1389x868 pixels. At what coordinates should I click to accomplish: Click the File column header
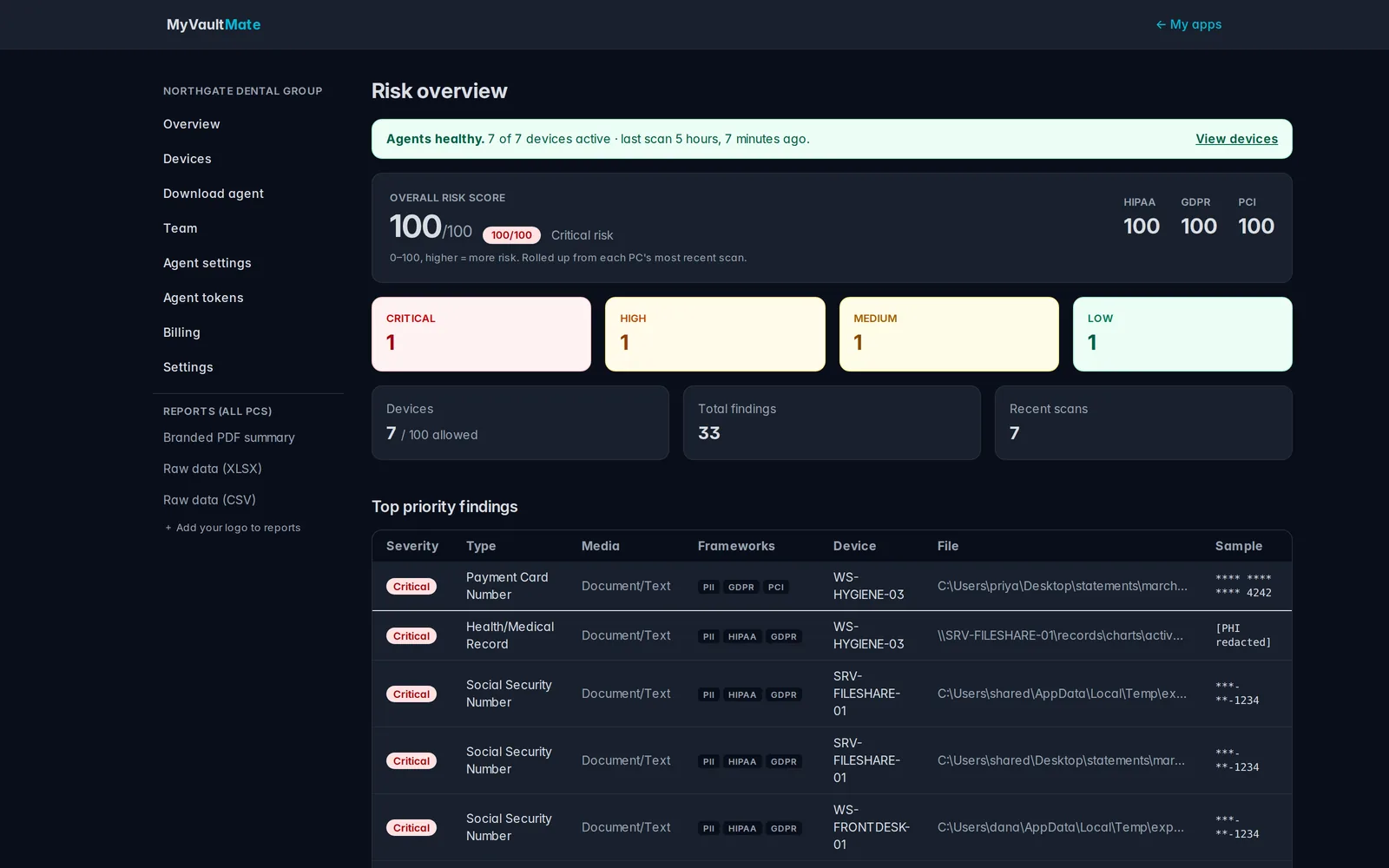click(948, 546)
